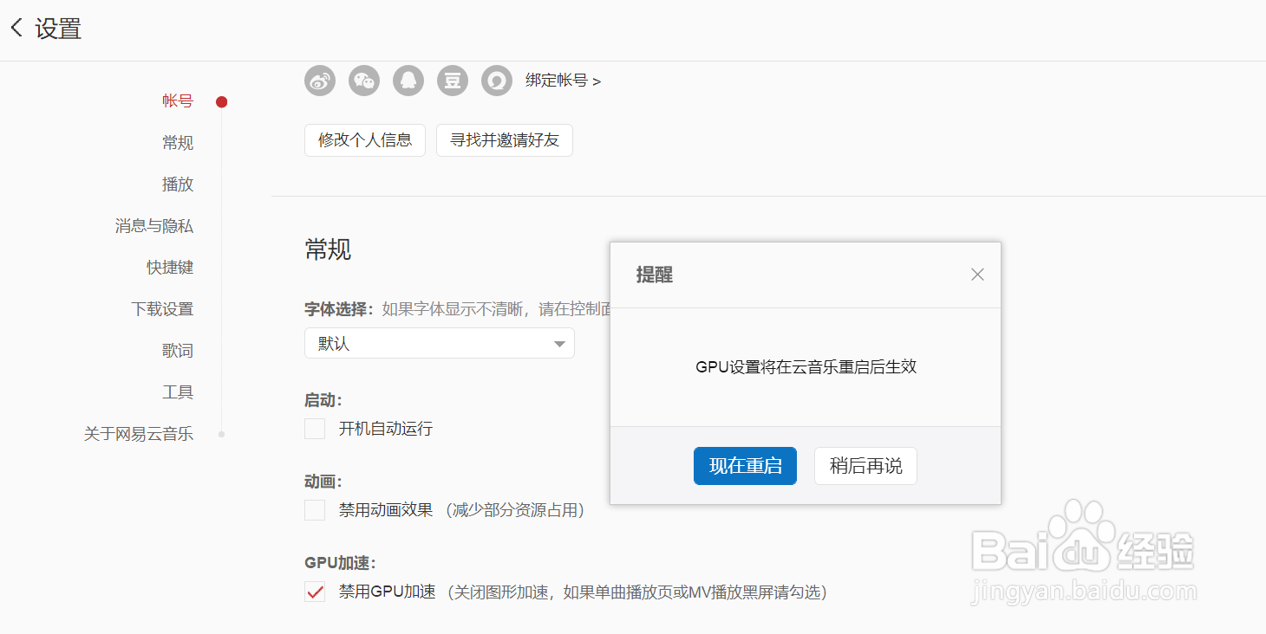Viewport: 1266px width, 634px height.
Task: Bind the Weibo account icon
Action: pos(320,81)
